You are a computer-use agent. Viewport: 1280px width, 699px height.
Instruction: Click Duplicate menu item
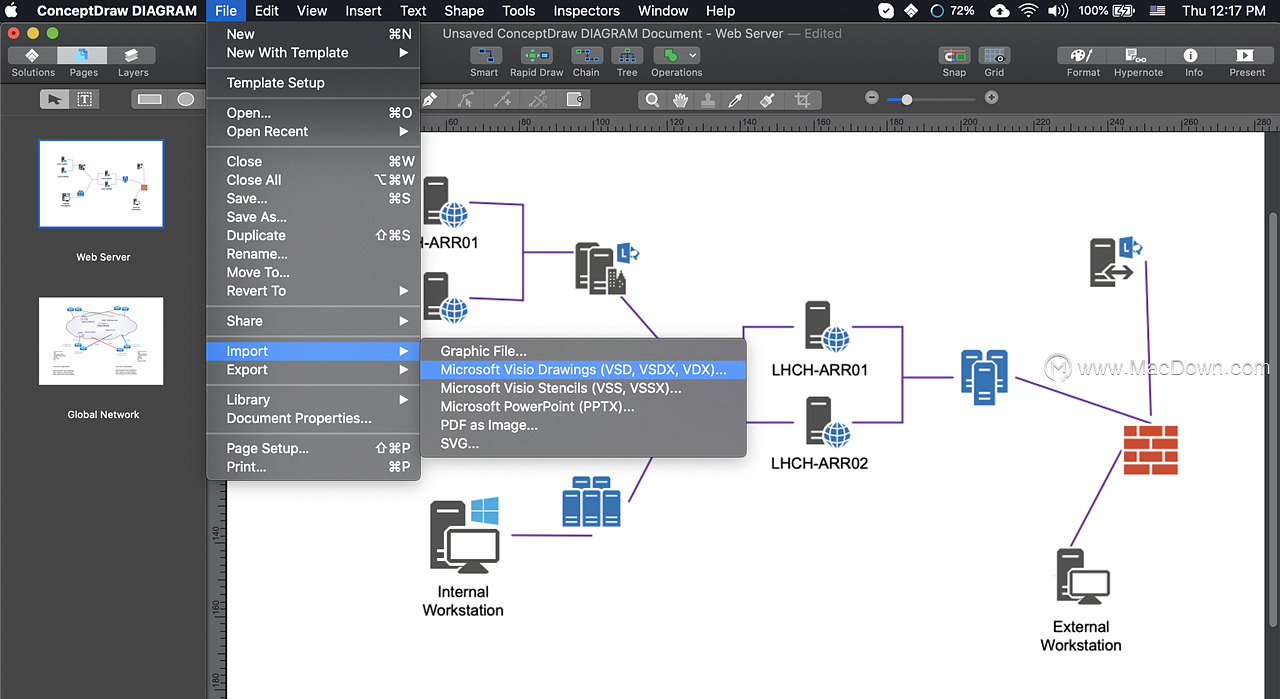point(313,235)
